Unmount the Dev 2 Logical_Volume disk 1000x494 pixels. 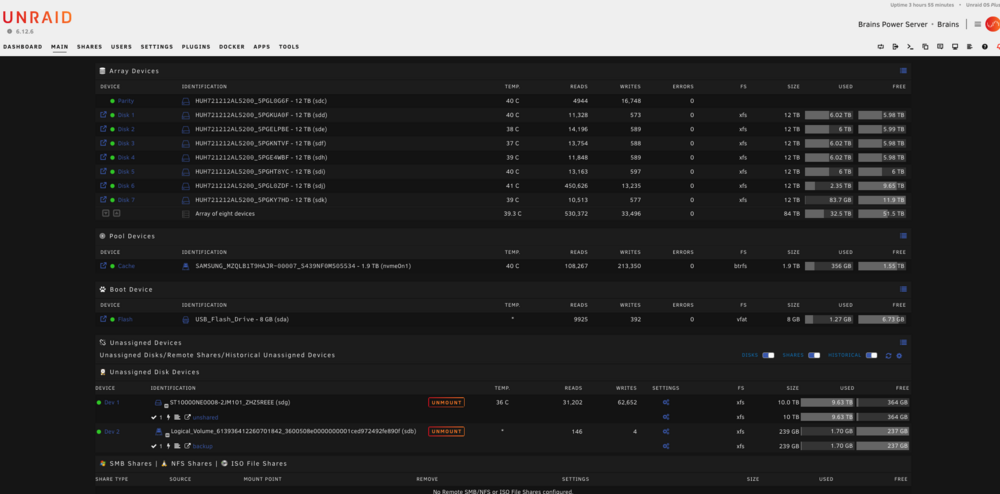pos(446,432)
